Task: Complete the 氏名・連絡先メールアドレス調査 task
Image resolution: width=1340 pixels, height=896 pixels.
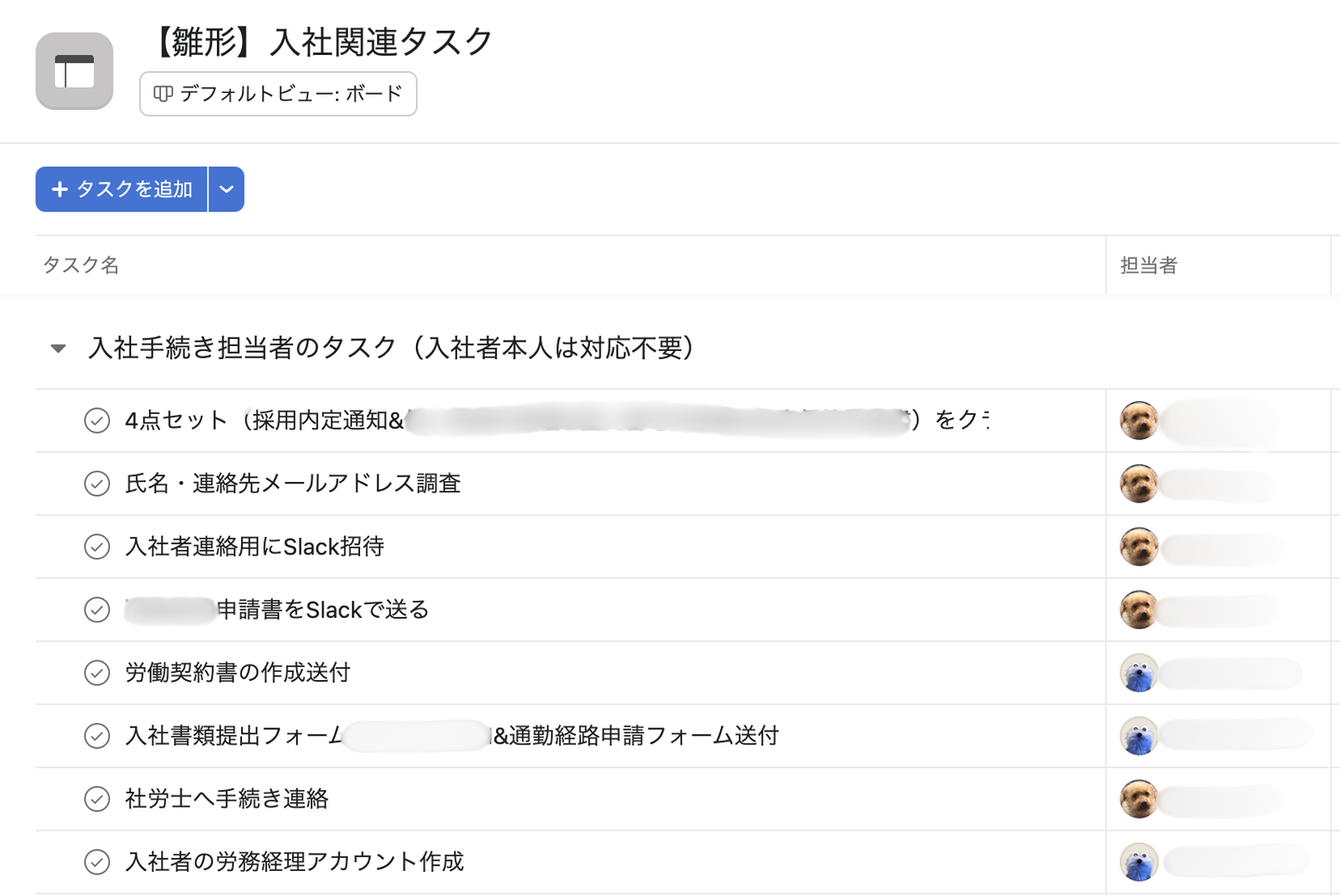Action: coord(97,484)
